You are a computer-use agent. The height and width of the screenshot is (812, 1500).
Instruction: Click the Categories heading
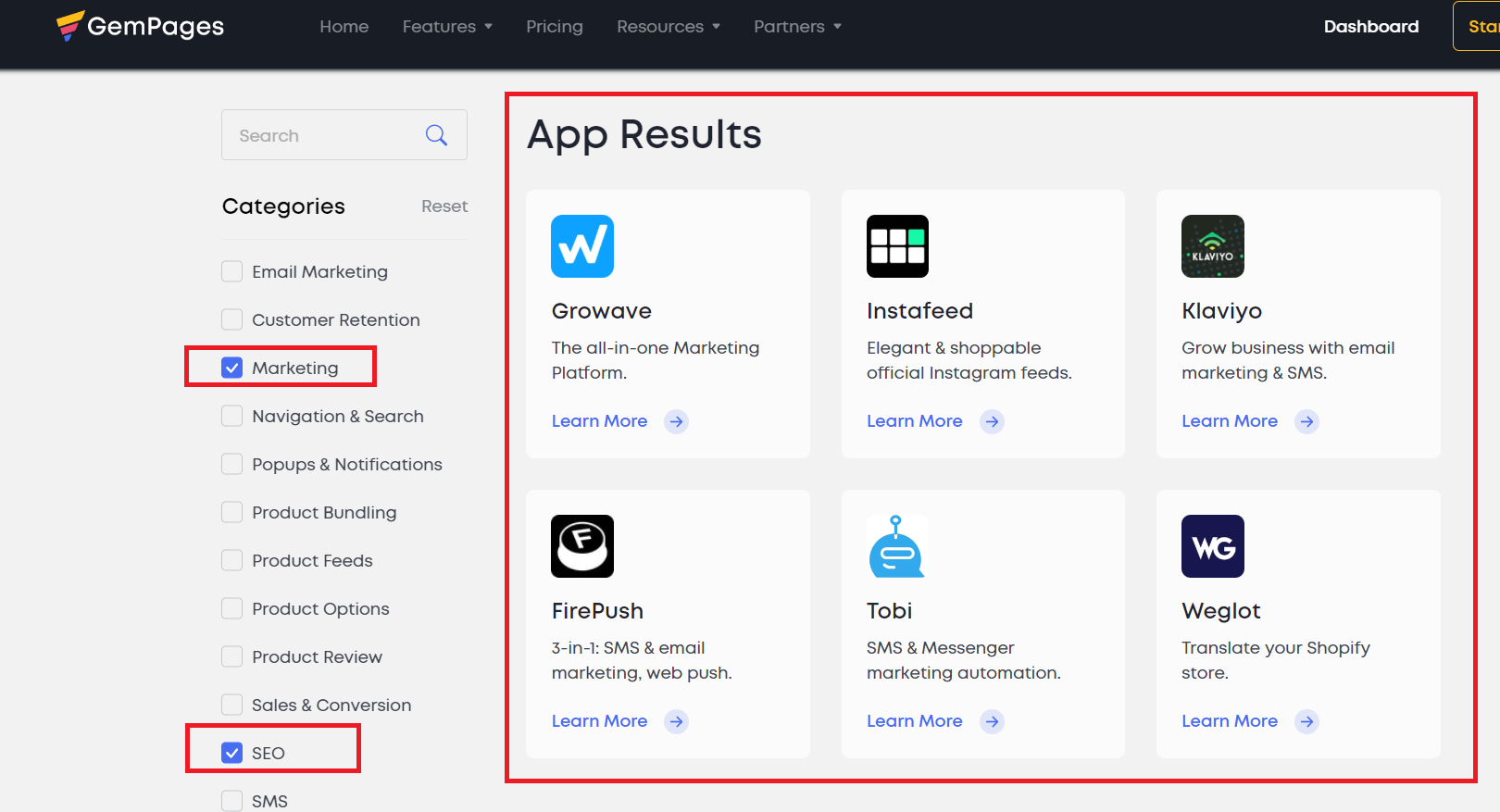(283, 206)
